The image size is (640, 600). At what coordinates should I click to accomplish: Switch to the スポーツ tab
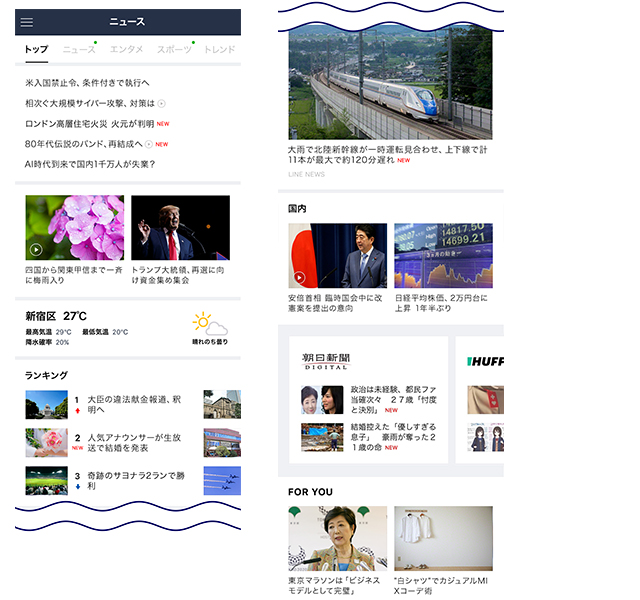click(174, 49)
